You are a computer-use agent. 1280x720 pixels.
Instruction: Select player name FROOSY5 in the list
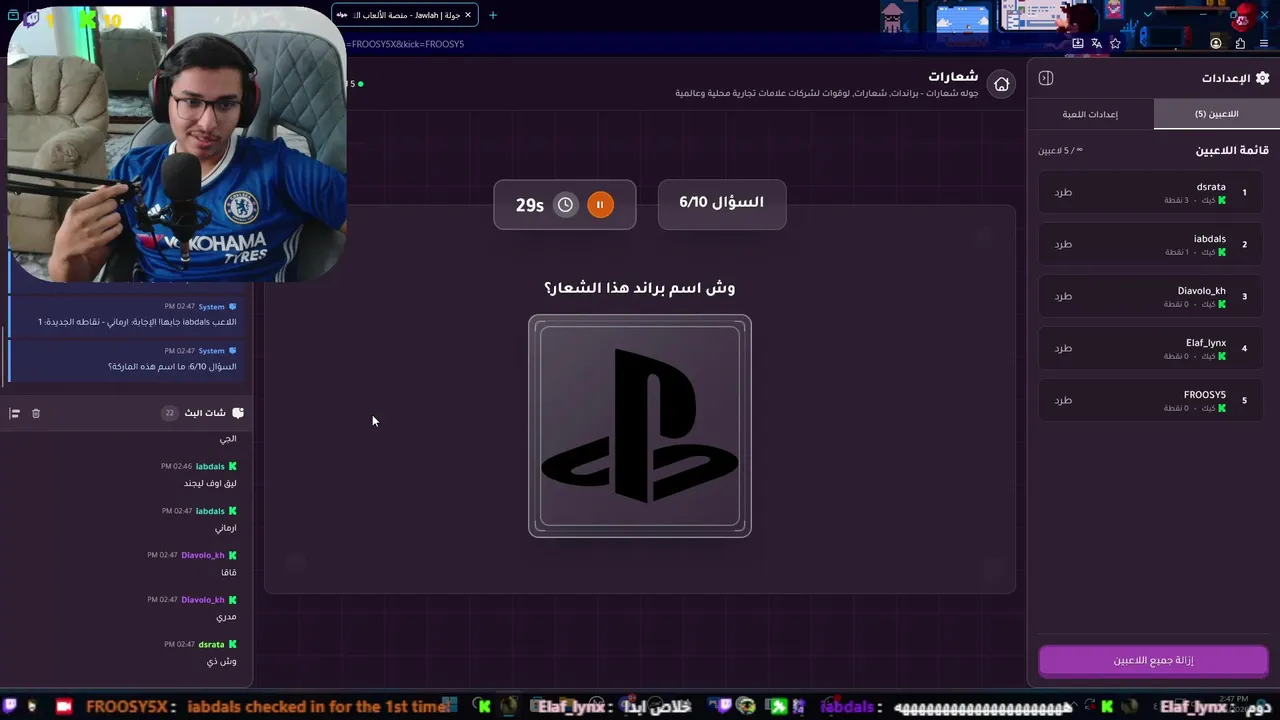click(1205, 395)
